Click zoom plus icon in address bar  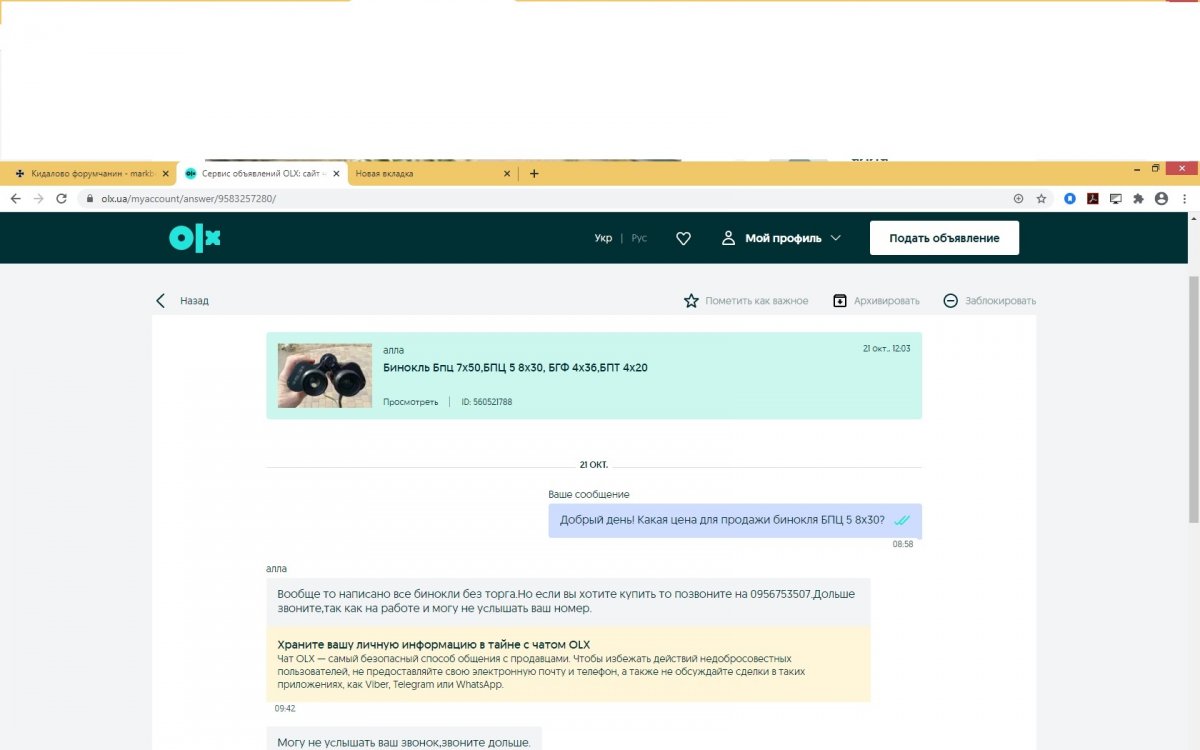point(1019,199)
